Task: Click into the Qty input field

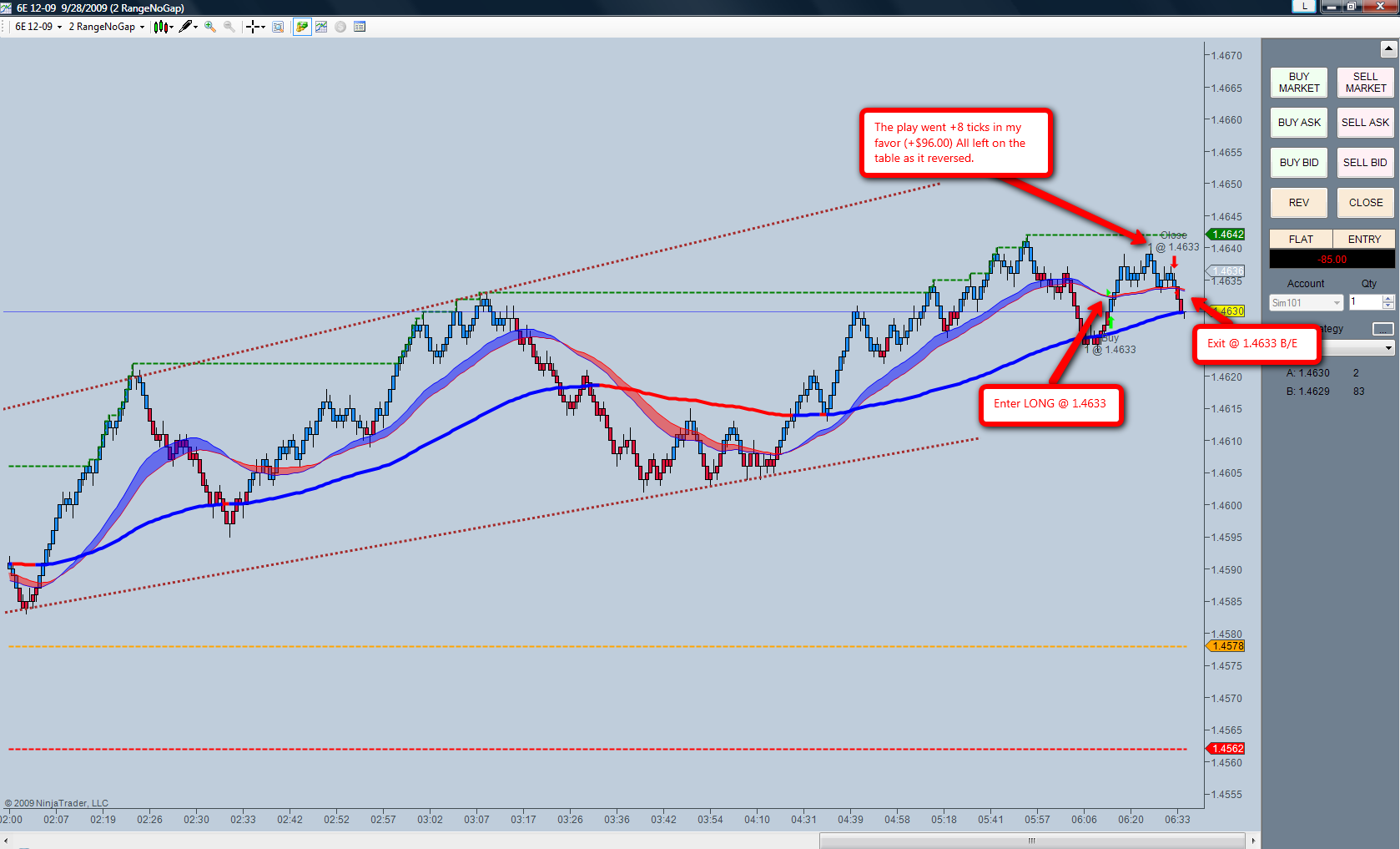Action: 1365,302
